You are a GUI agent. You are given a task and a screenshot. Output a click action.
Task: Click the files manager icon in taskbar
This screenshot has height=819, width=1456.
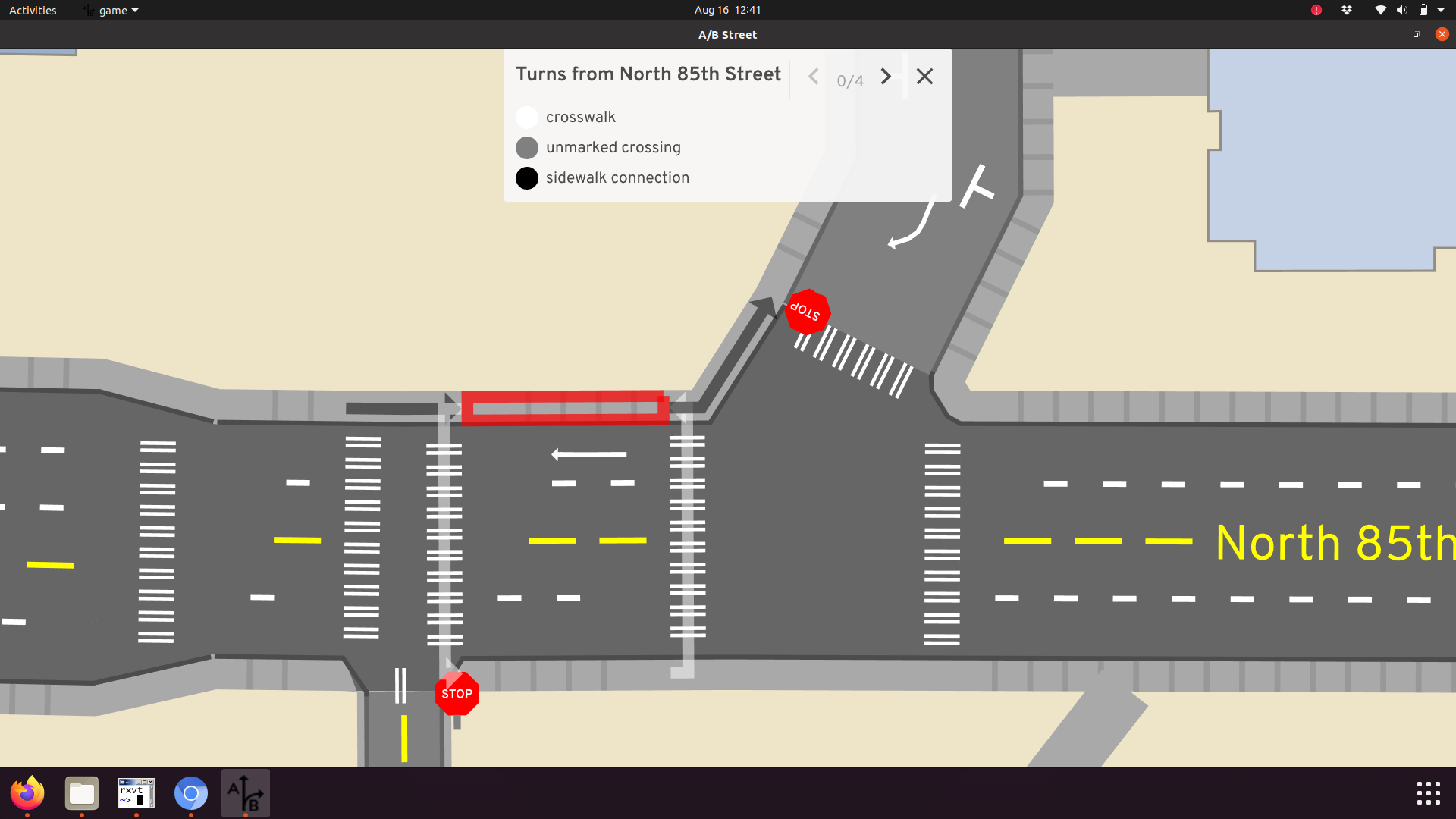click(x=81, y=793)
